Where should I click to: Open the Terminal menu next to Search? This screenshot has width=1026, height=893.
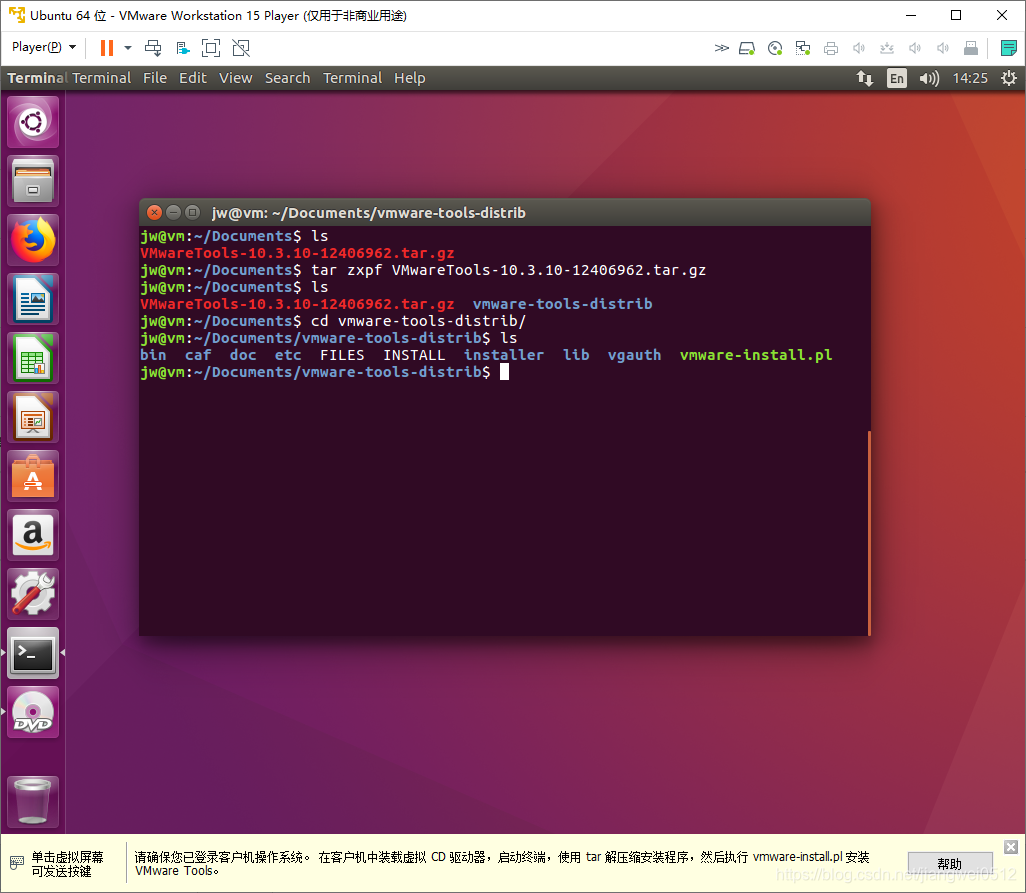tap(352, 78)
